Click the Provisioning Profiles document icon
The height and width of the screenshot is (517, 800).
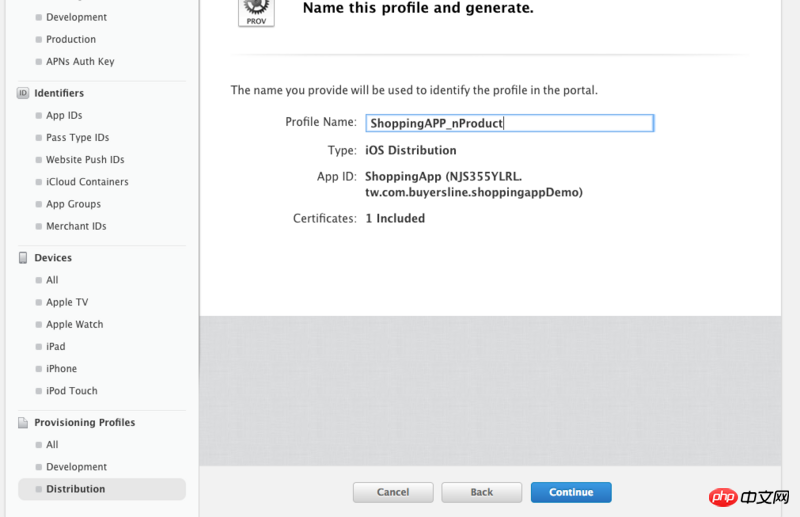pyautogui.click(x=23, y=423)
